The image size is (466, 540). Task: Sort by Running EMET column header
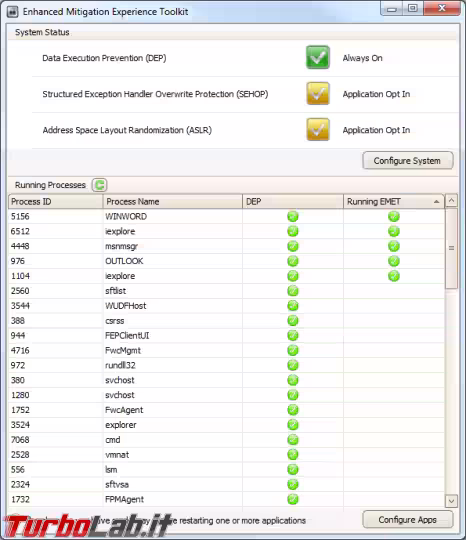click(x=394, y=201)
